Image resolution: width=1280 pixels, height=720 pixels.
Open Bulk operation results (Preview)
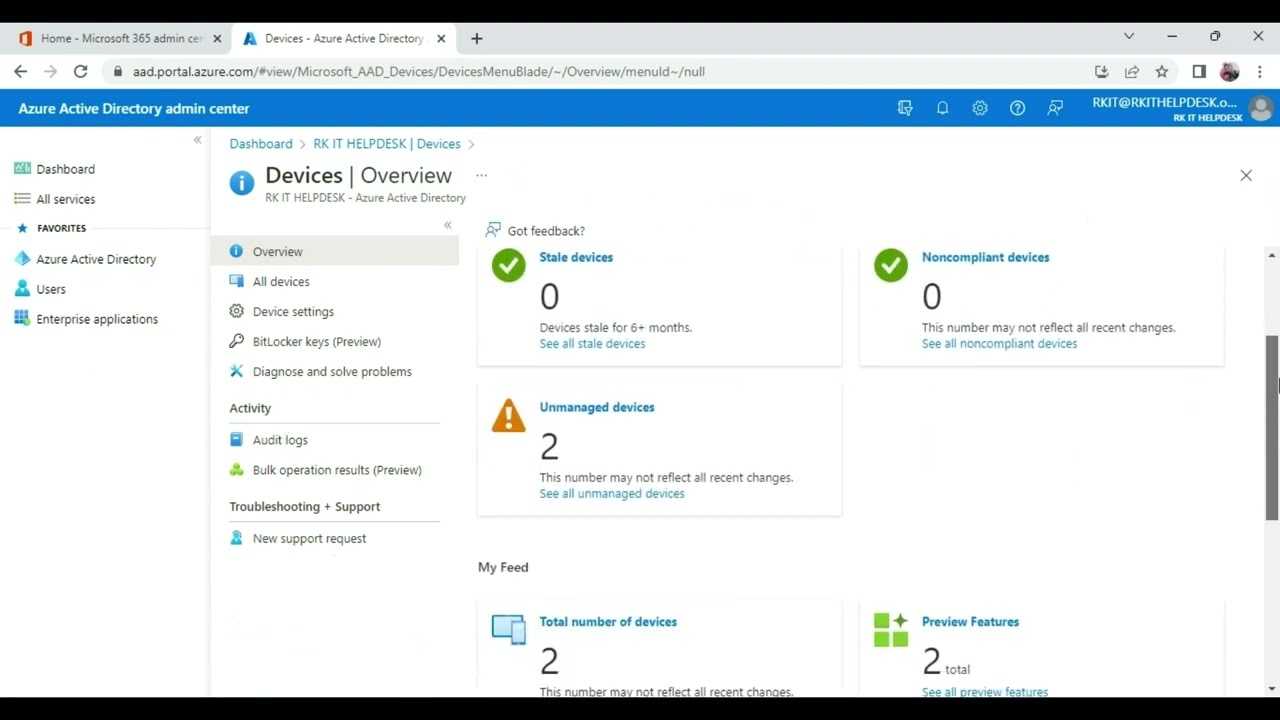click(335, 469)
